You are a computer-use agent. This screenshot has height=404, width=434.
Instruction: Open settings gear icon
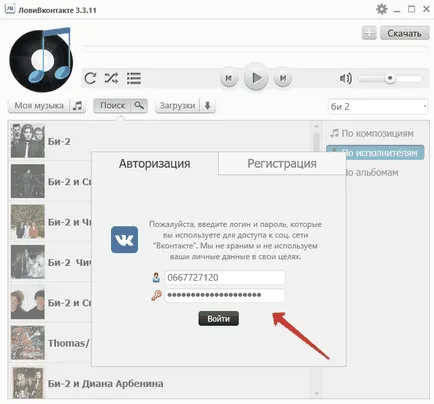pos(382,9)
